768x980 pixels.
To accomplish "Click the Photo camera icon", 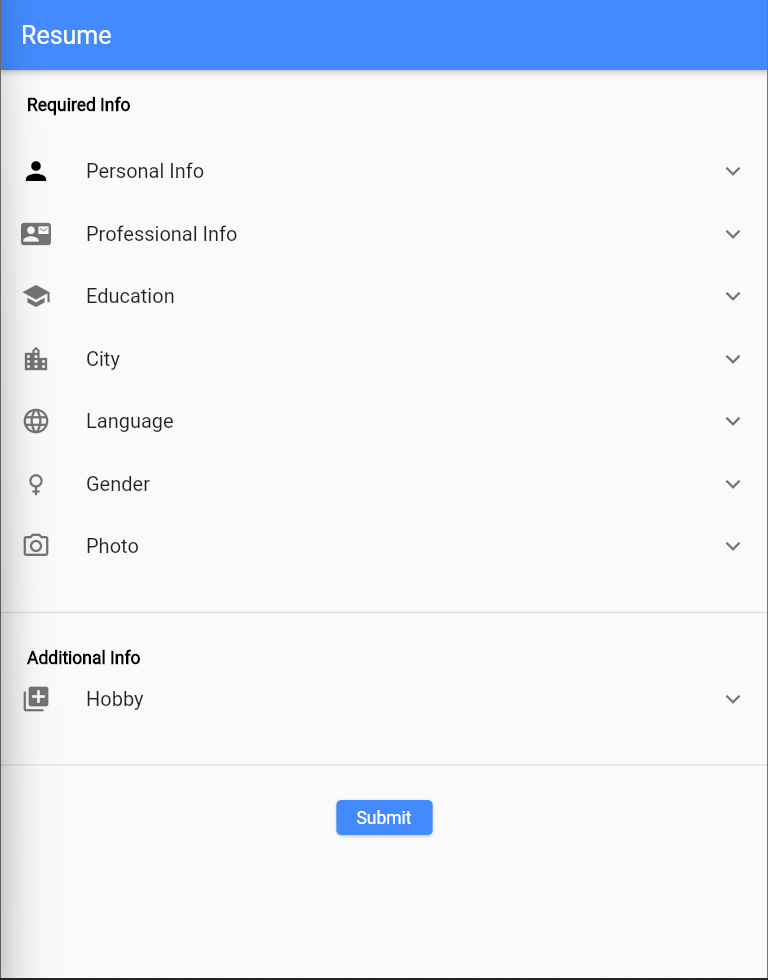I will tap(36, 546).
